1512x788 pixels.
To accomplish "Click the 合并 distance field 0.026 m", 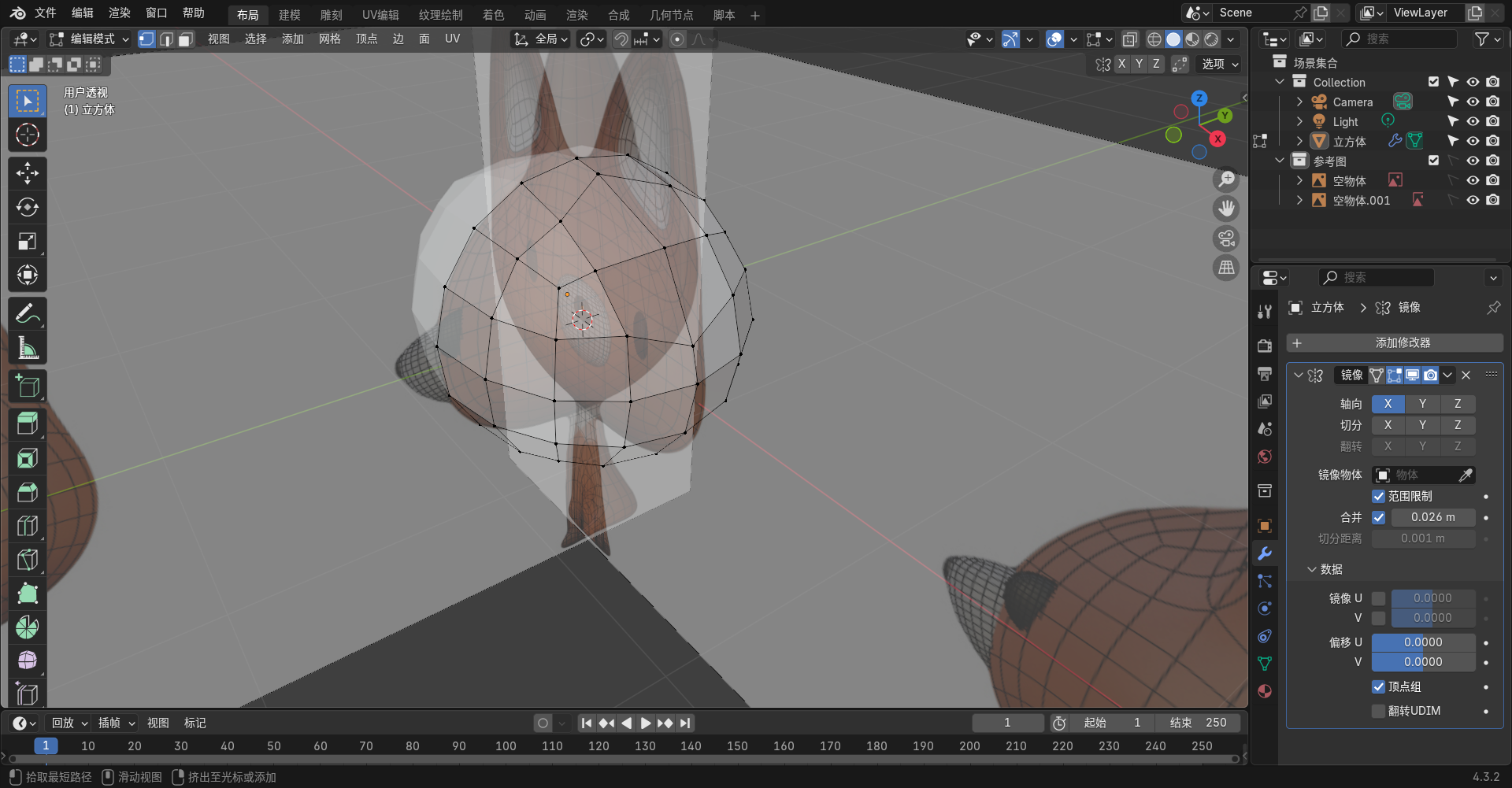I will pos(1432,517).
